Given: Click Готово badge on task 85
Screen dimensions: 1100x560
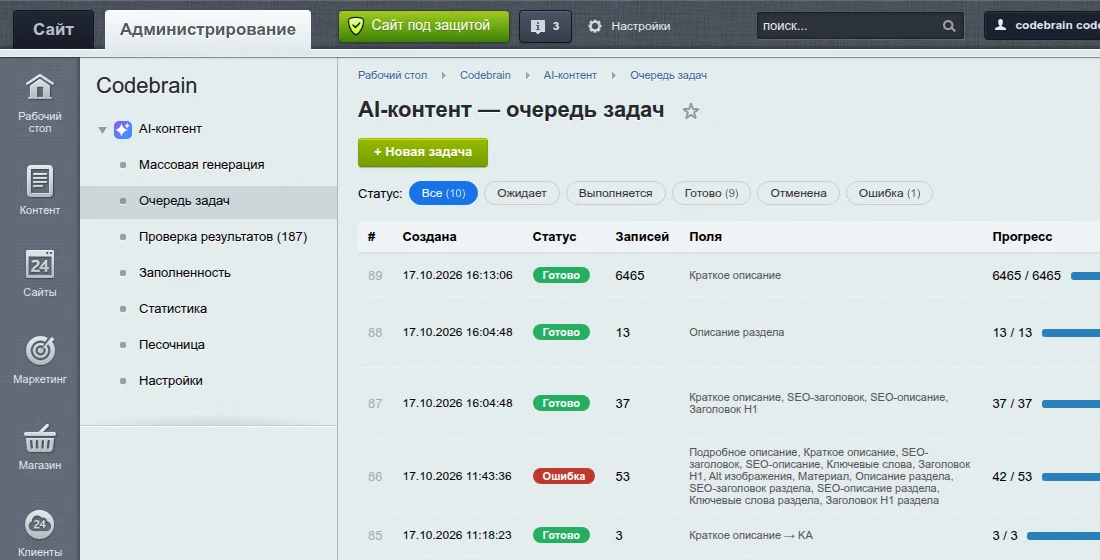Looking at the screenshot, I should click(561, 535).
